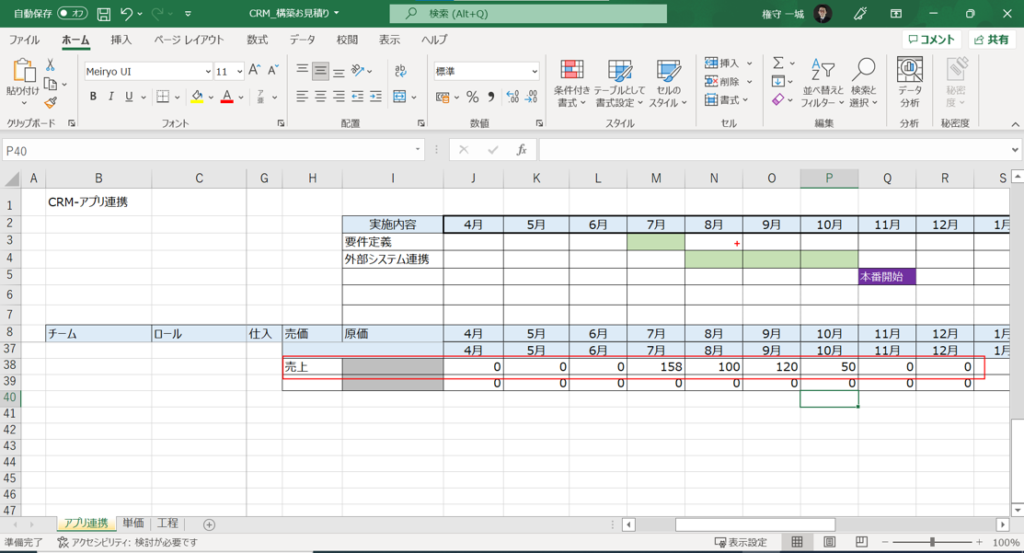Screen dimensions: 1024x553
Task: Open the font size 11 dropdown
Action: click(x=240, y=71)
